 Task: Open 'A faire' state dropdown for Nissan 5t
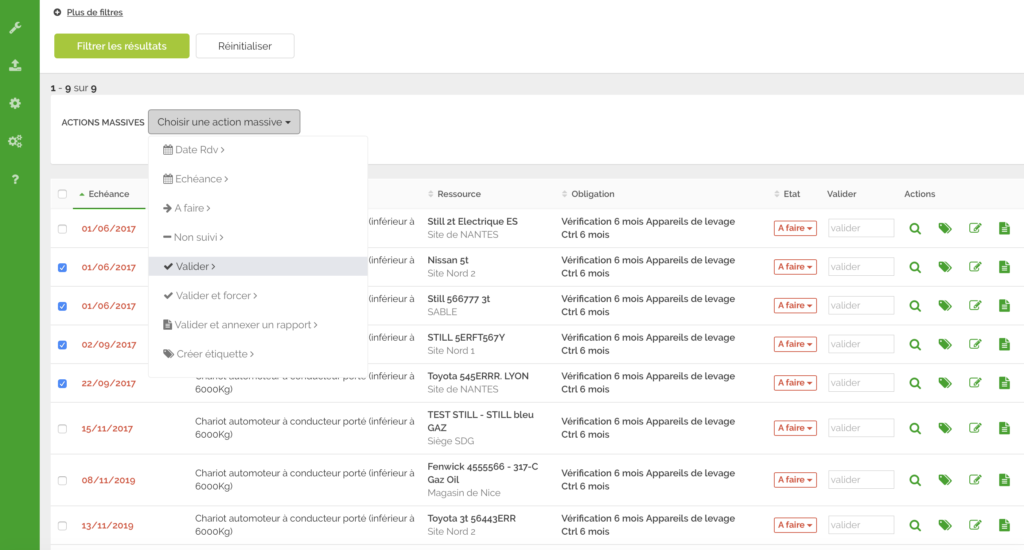click(x=795, y=267)
